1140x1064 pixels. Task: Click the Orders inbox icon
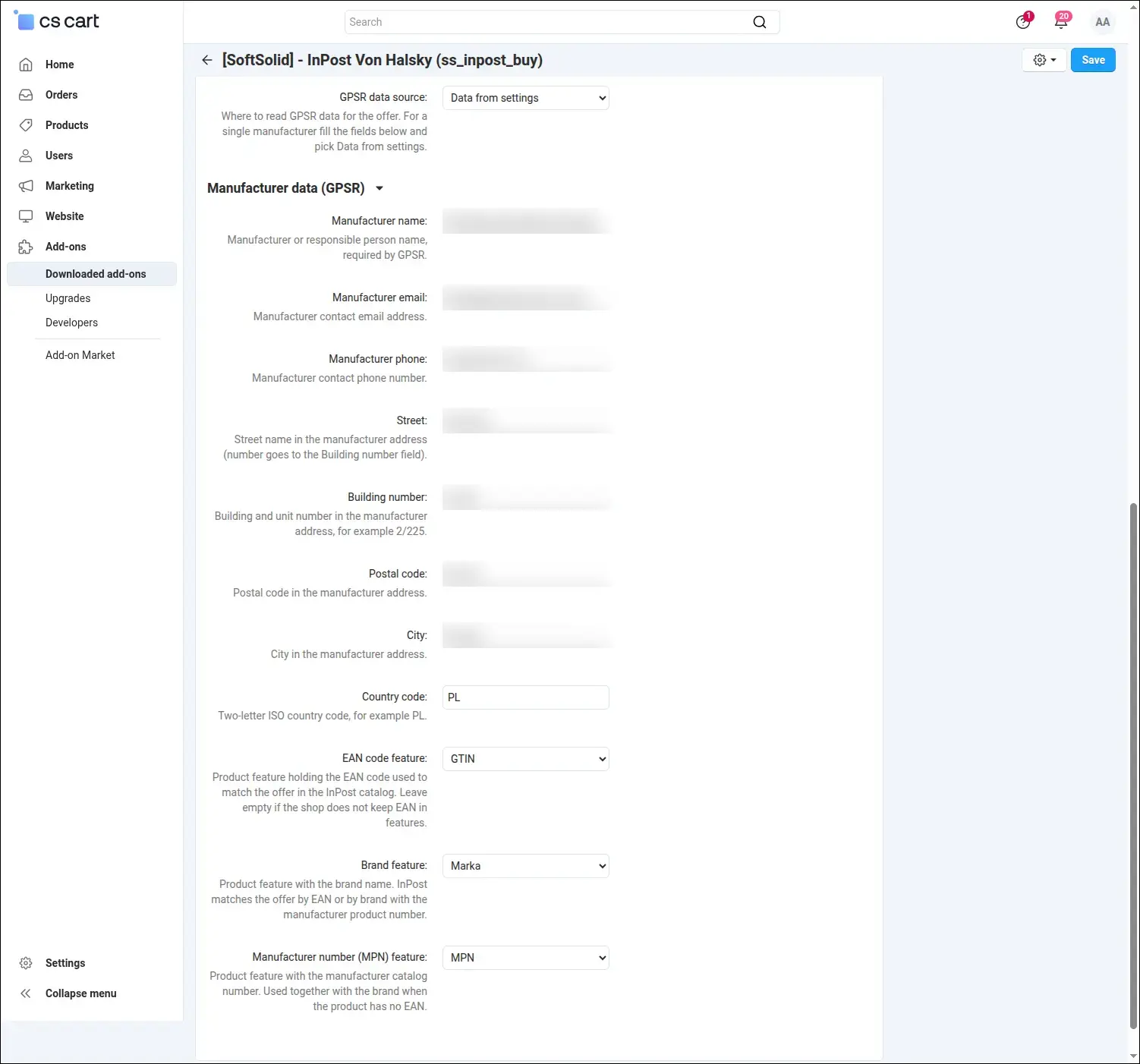click(x=26, y=95)
